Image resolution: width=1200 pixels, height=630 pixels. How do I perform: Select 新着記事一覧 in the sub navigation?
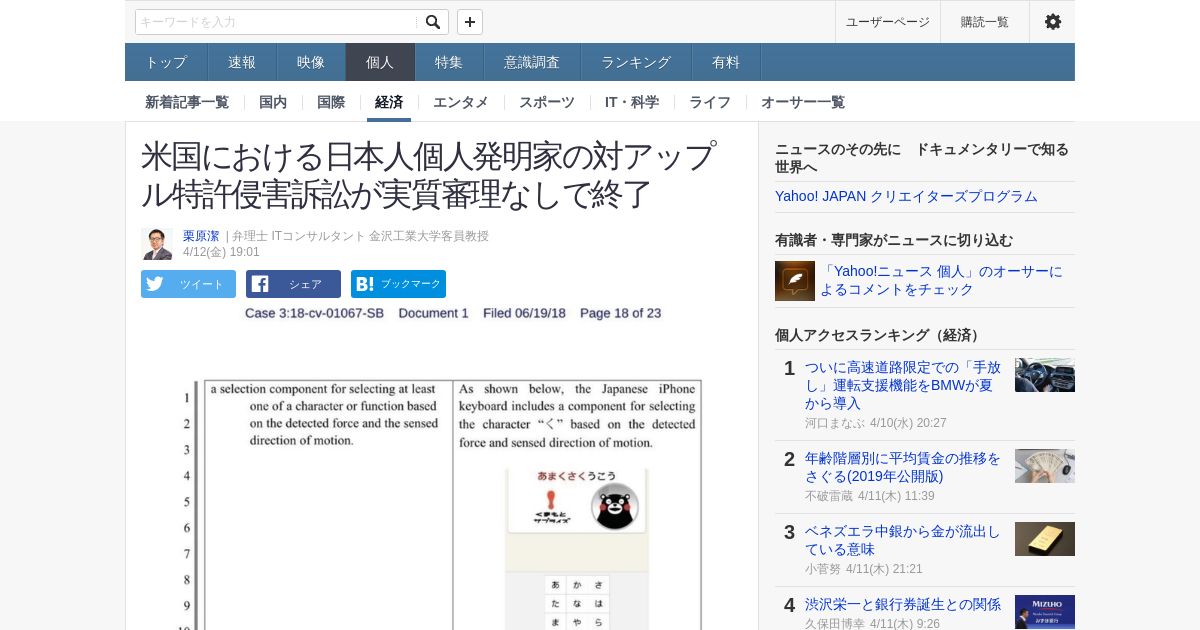(x=187, y=102)
